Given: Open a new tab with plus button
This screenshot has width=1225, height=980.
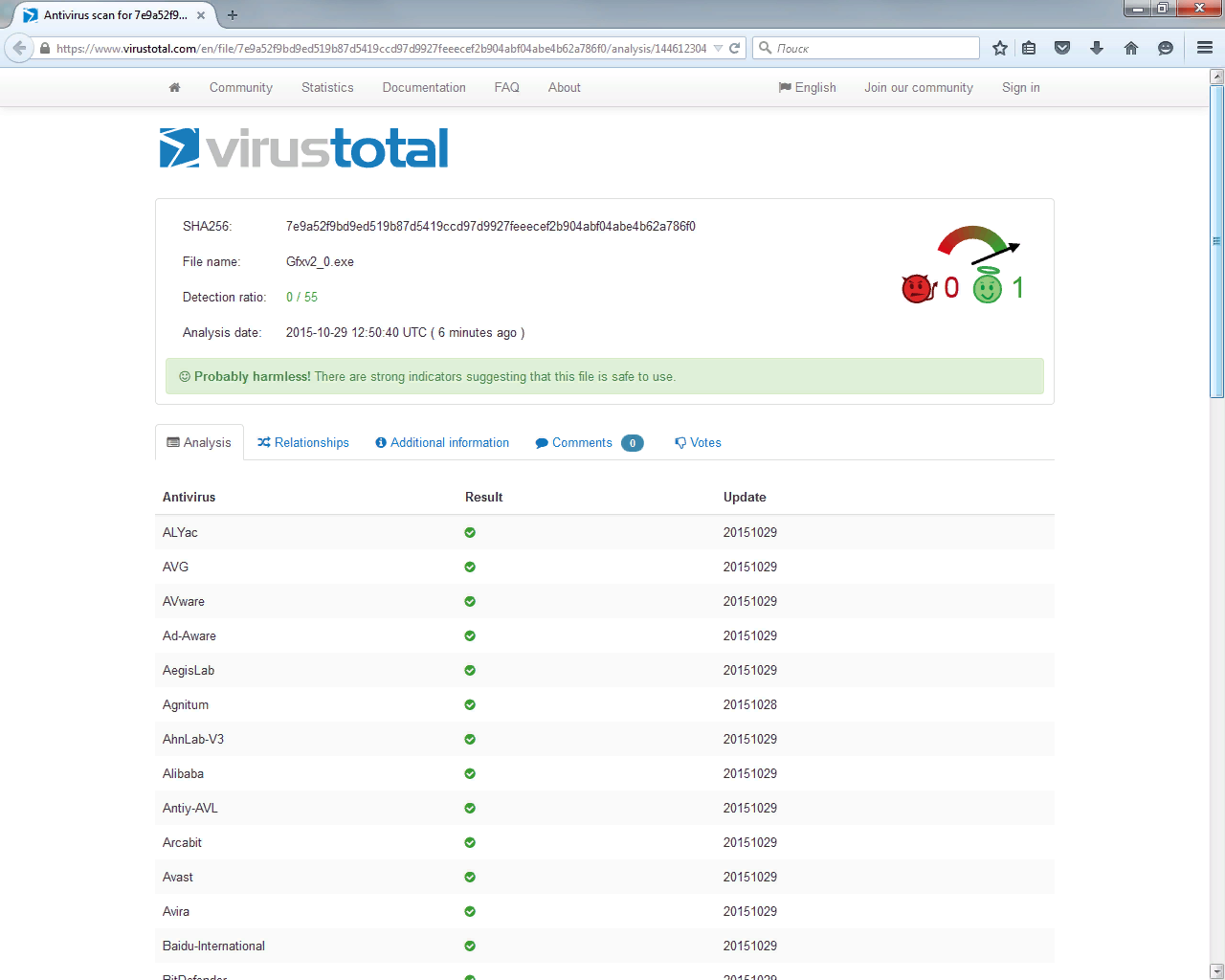Looking at the screenshot, I should coord(233,15).
